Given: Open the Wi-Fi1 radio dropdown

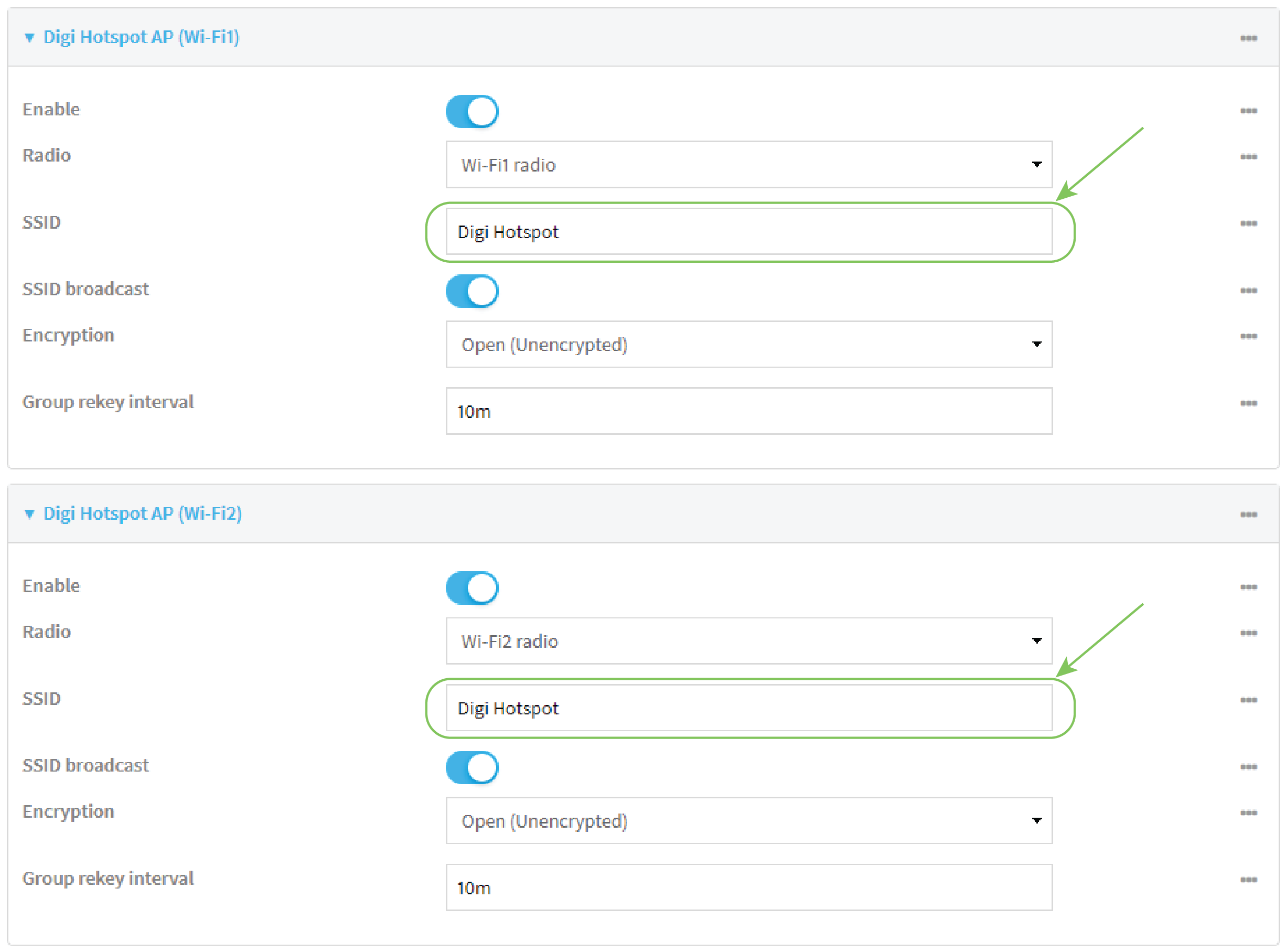Looking at the screenshot, I should (x=749, y=165).
